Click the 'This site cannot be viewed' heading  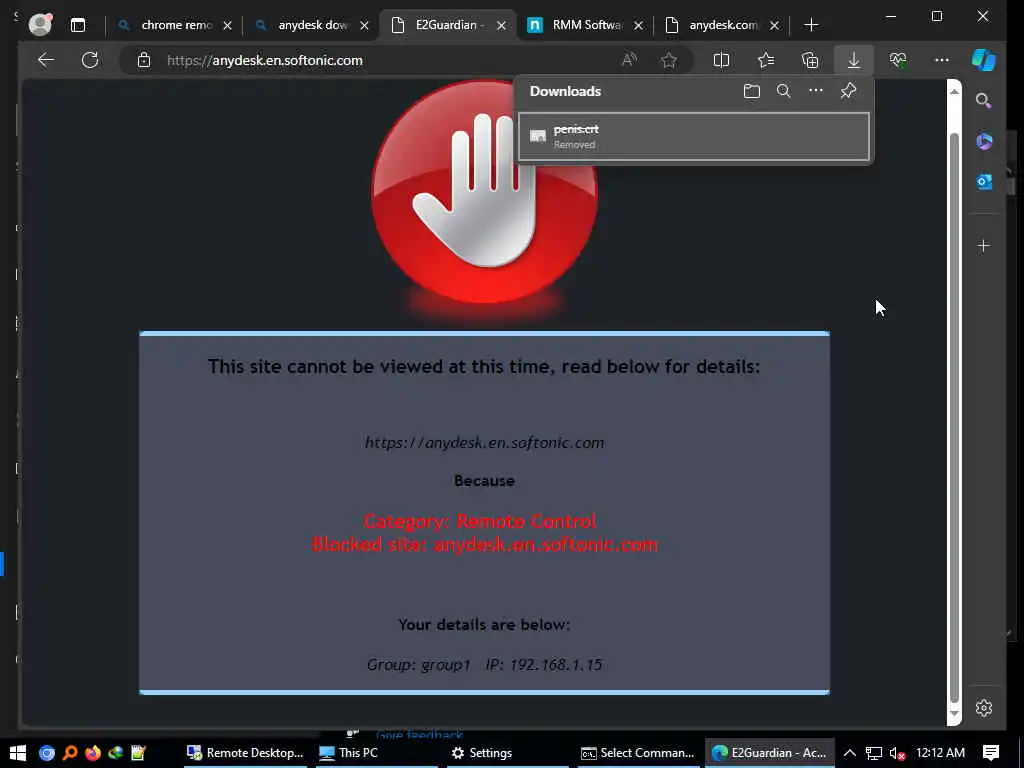[484, 367]
